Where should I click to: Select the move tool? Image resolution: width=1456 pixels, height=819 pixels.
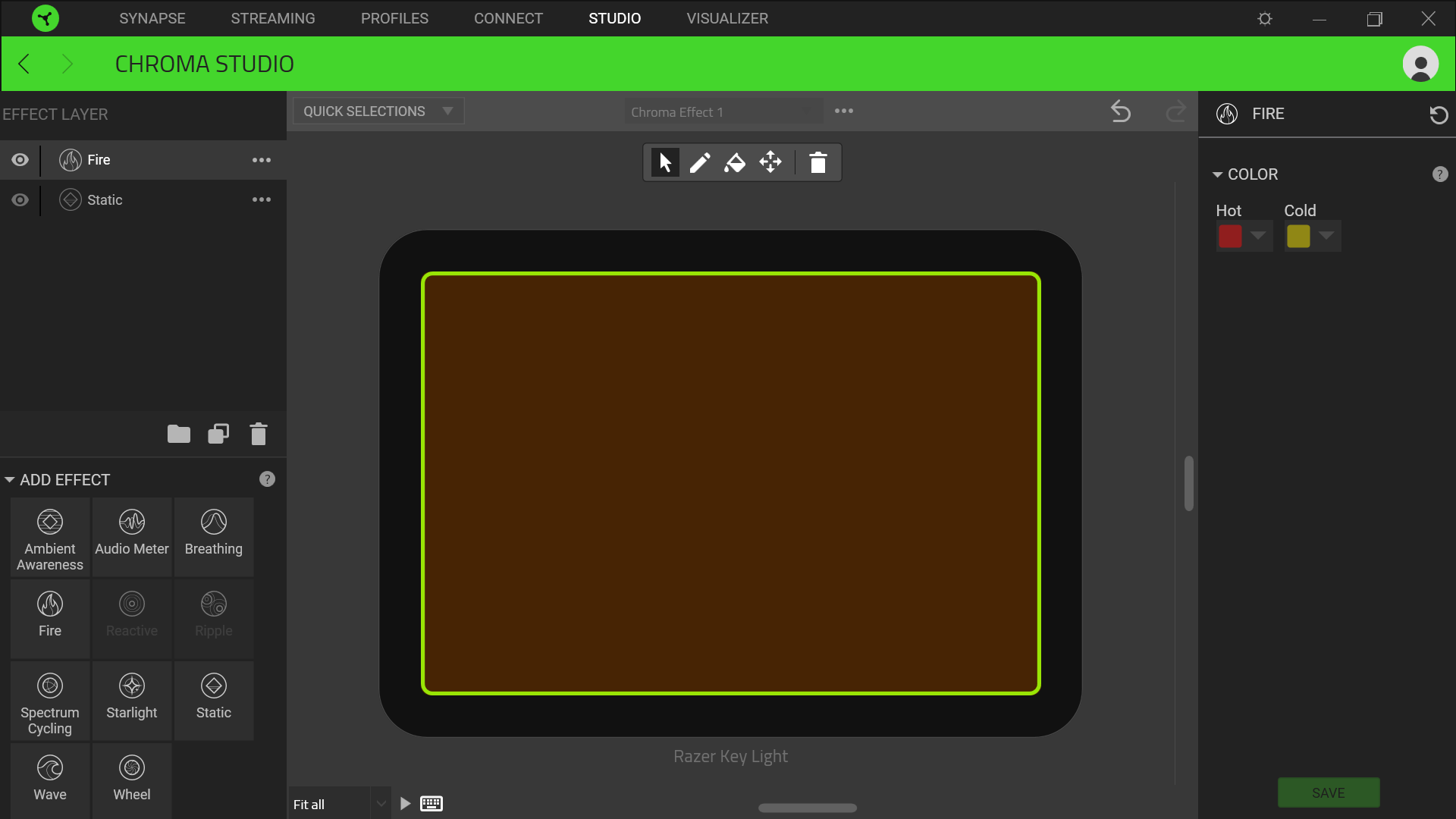770,162
